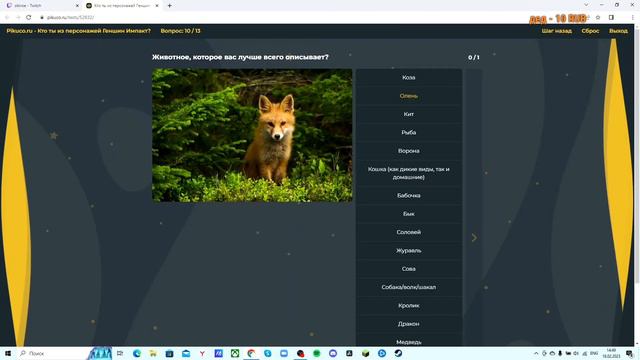Switch keyboard language indicator ENG
This screenshot has width=640, height=360.
tap(594, 353)
